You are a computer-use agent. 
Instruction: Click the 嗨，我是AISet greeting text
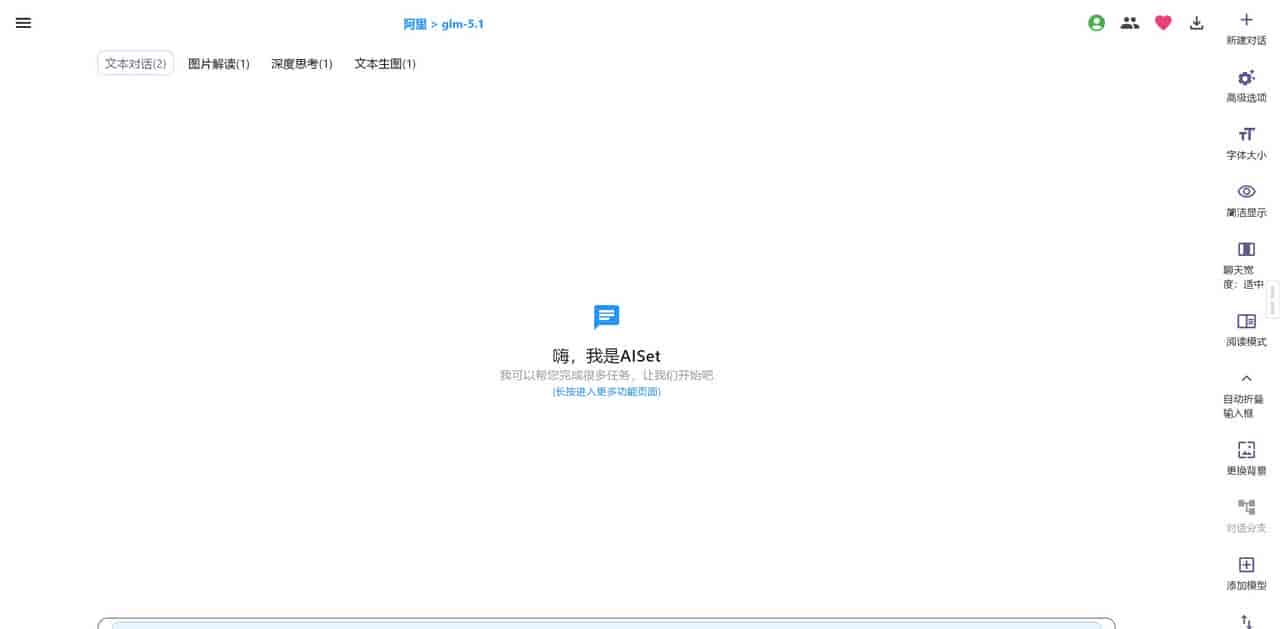(x=607, y=356)
